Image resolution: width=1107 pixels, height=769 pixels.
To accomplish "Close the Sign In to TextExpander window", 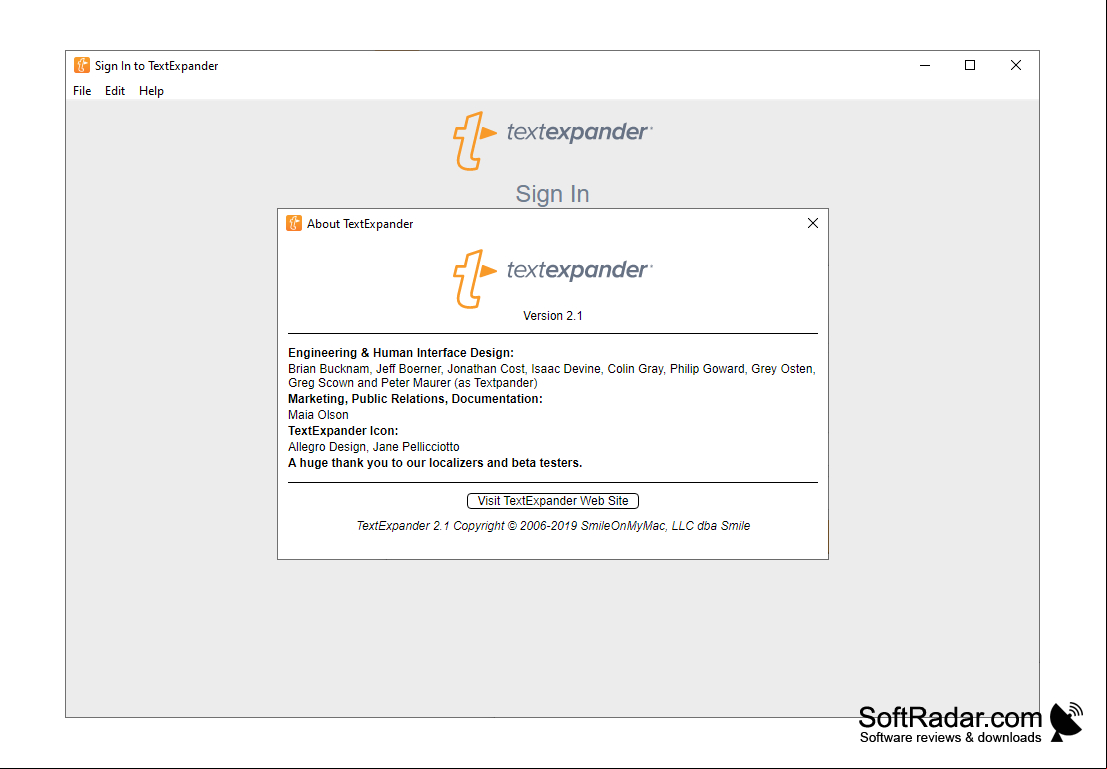I will pos(1016,65).
